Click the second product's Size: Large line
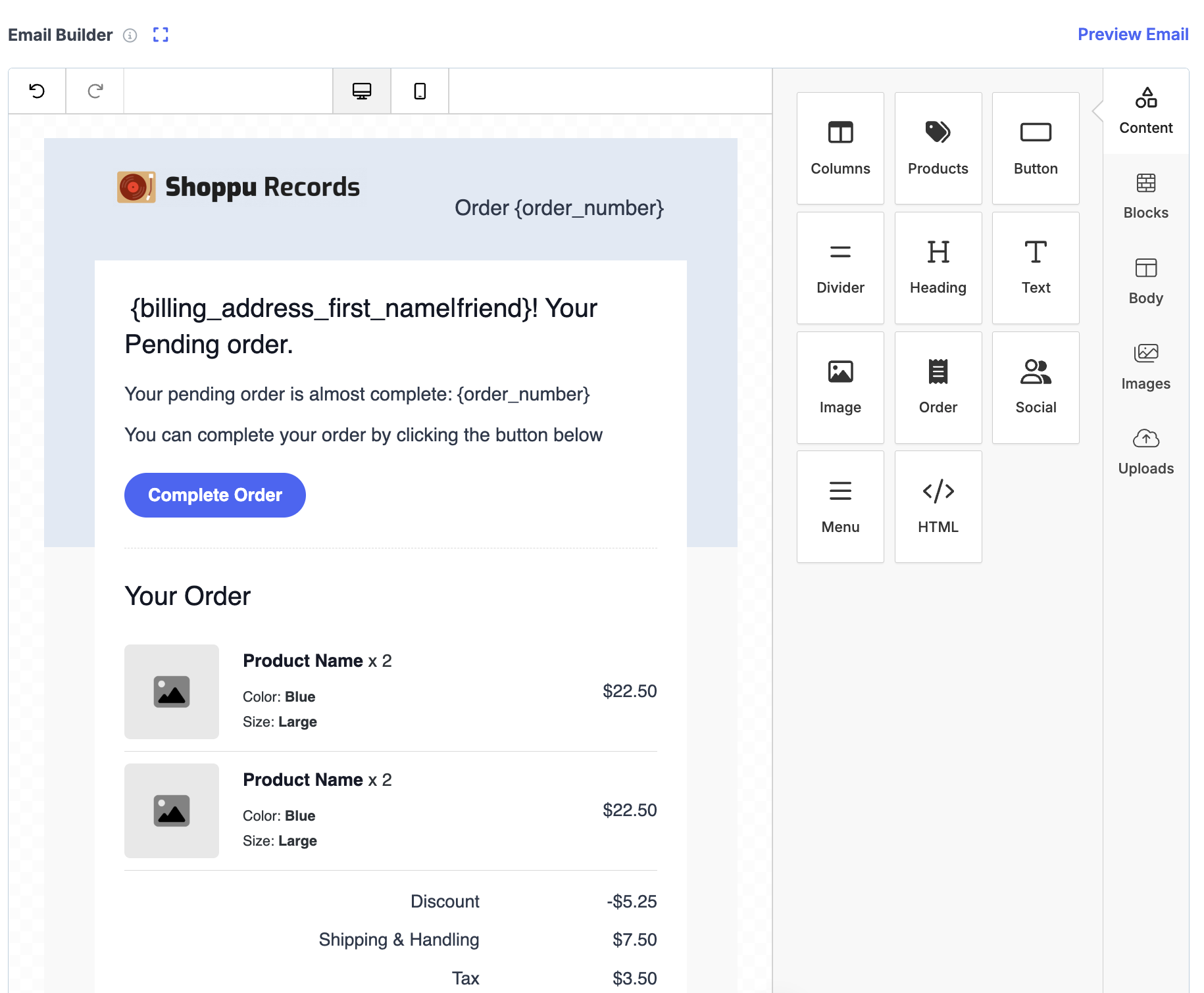 (x=280, y=841)
